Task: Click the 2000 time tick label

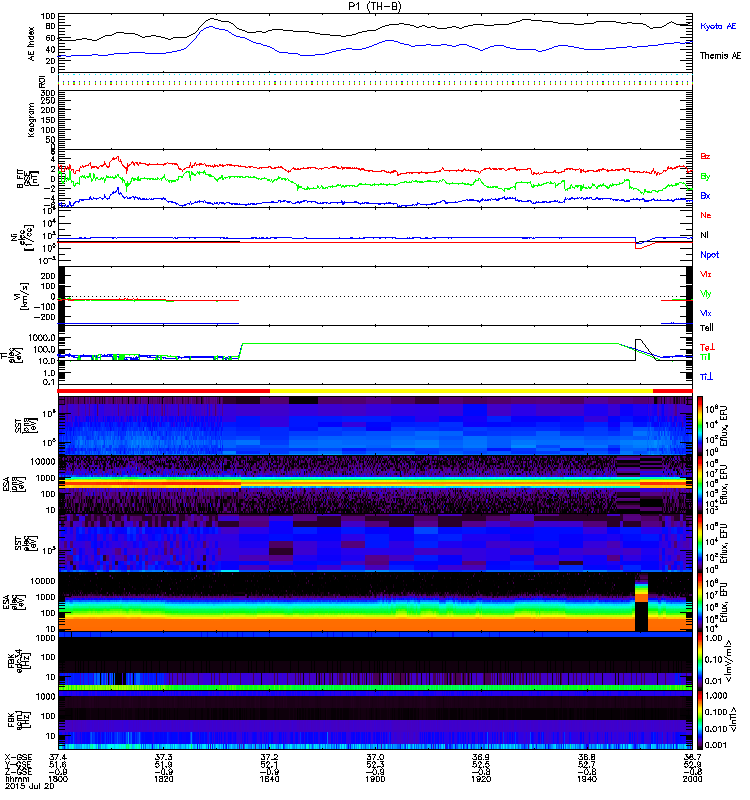Action: click(x=692, y=779)
